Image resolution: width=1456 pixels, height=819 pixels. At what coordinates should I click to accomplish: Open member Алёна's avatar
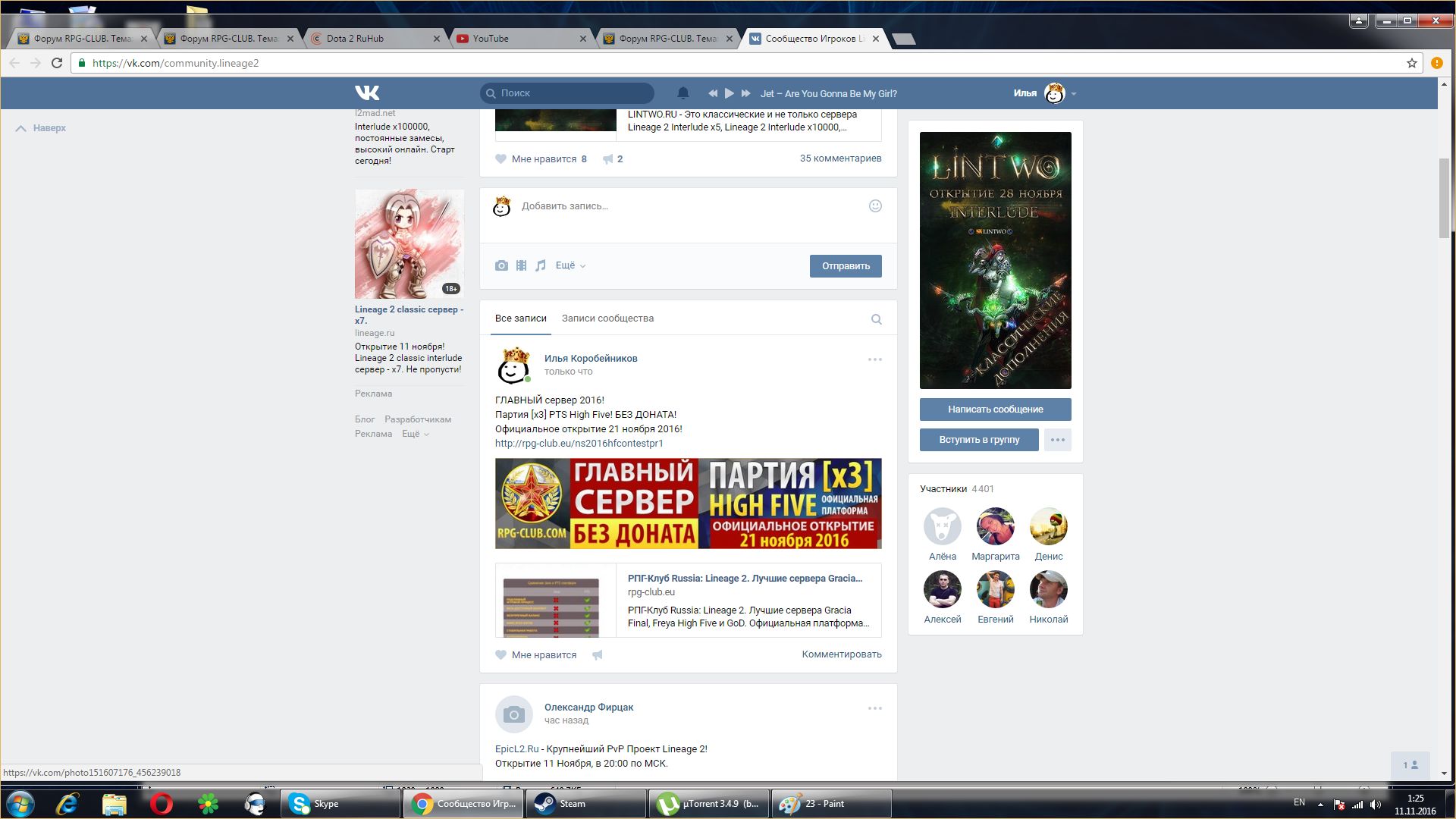943,526
